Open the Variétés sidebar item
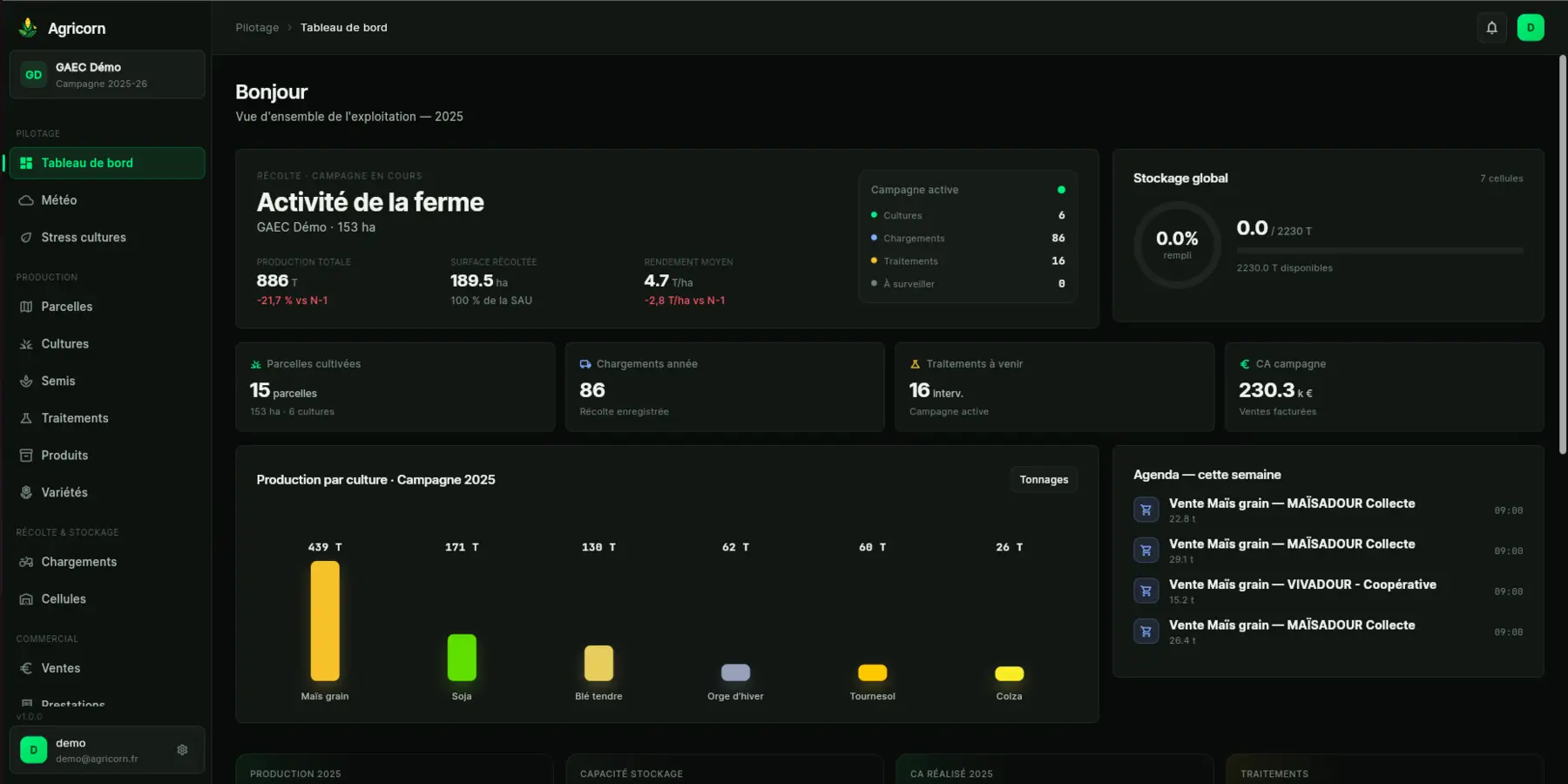The height and width of the screenshot is (784, 1568). tap(107, 492)
